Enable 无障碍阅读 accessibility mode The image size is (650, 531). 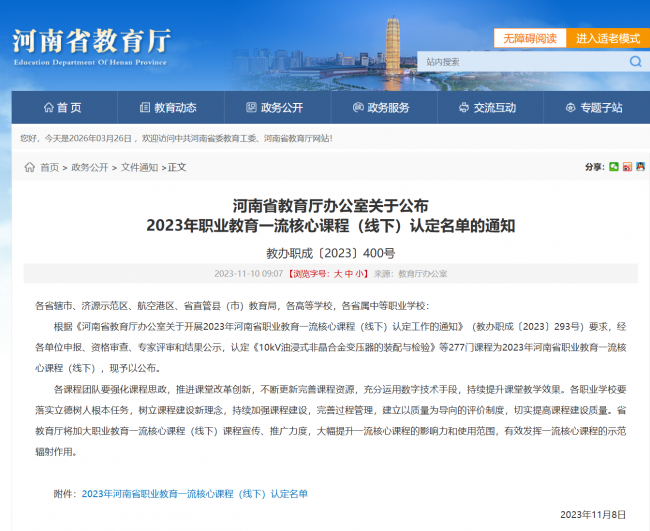pos(529,38)
